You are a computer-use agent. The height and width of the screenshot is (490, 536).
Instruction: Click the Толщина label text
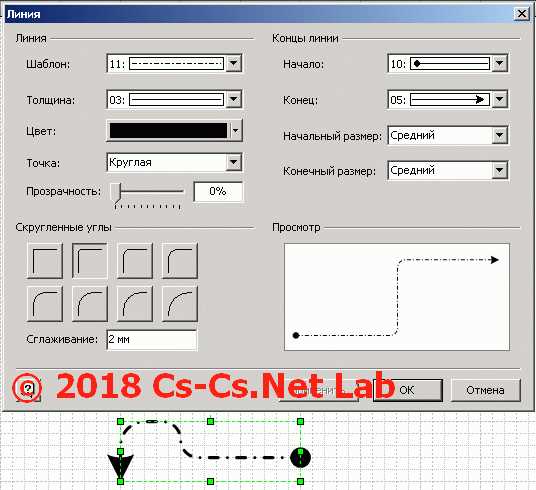pos(51,100)
